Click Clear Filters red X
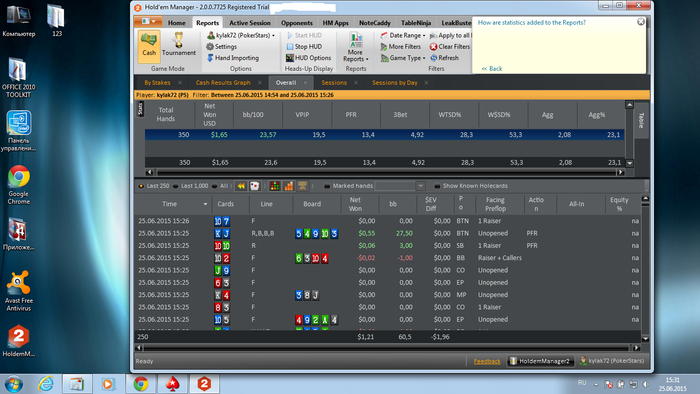Image resolution: width=700 pixels, height=394 pixels. click(433, 46)
